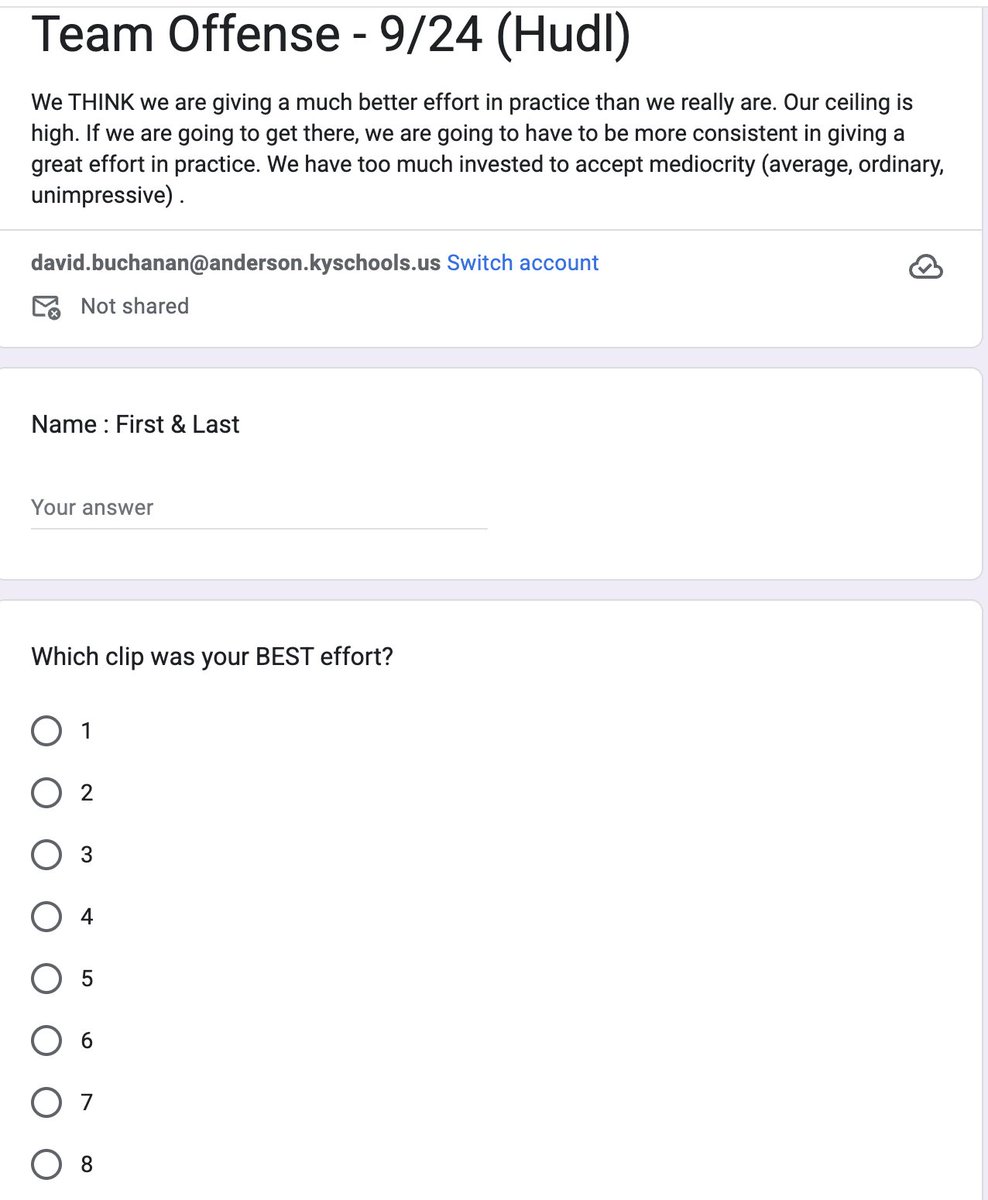
Task: Select clip 1 as best effort
Action: tap(46, 731)
